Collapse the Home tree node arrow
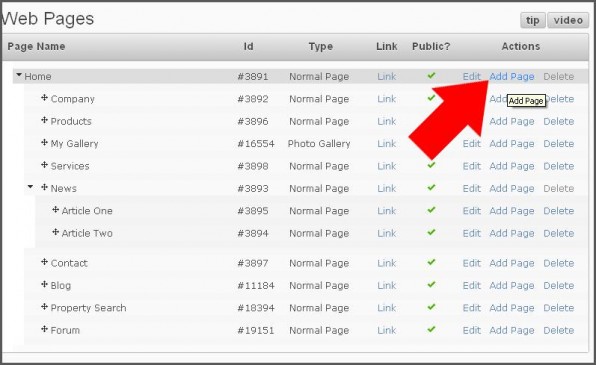This screenshot has height=365, width=596. [19, 75]
